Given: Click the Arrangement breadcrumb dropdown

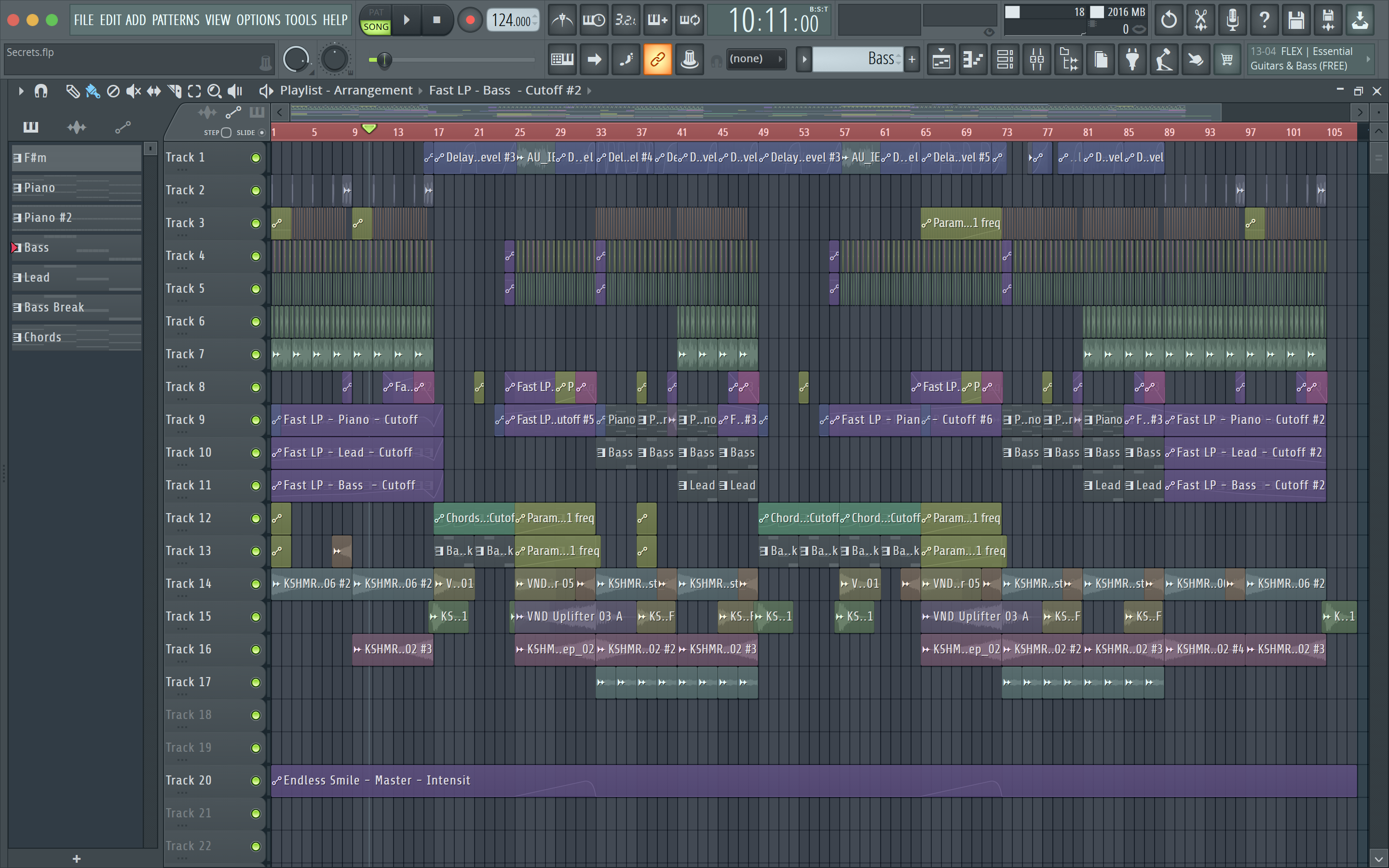Looking at the screenshot, I should [373, 90].
